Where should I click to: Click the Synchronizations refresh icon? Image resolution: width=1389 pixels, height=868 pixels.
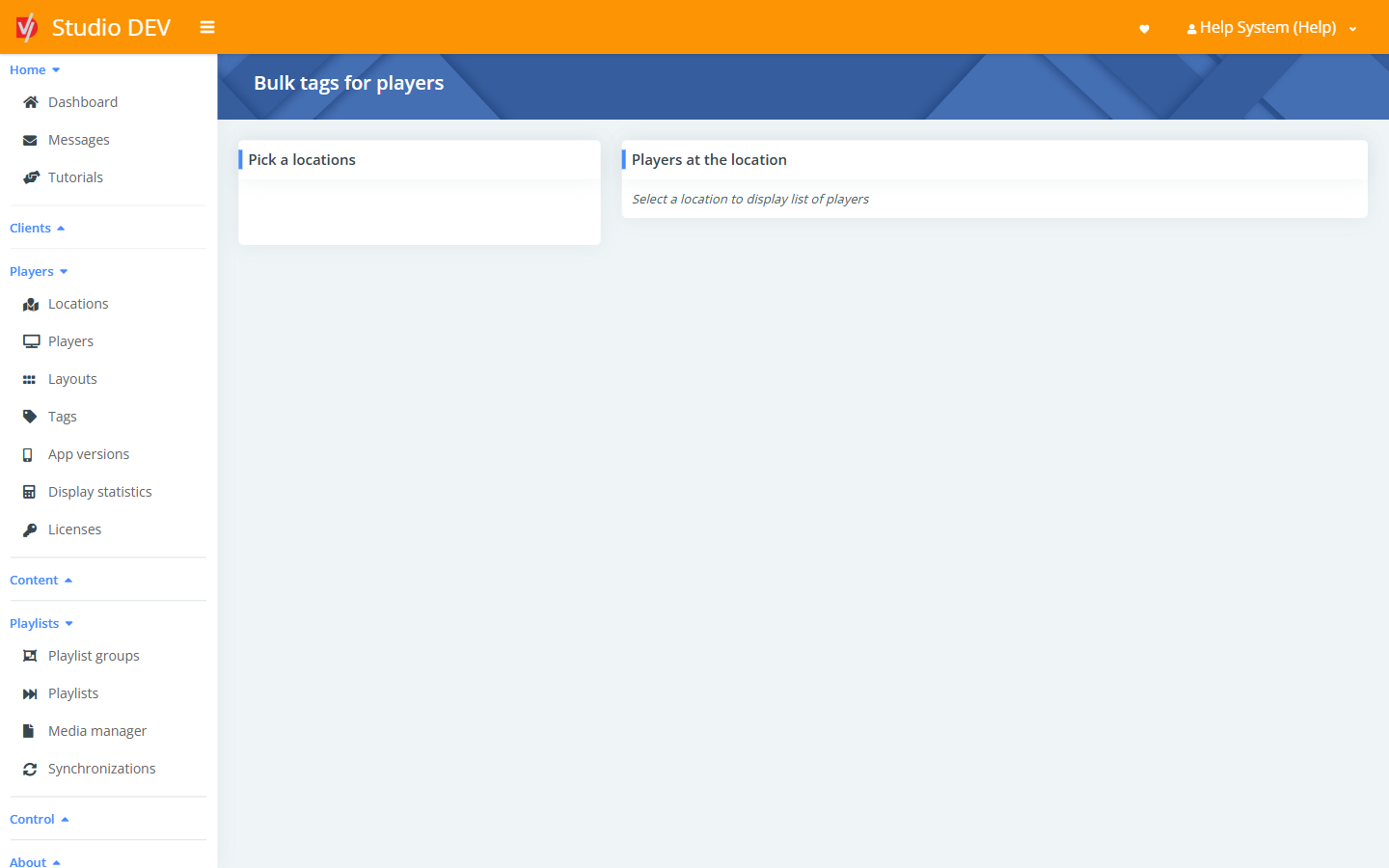(30, 769)
